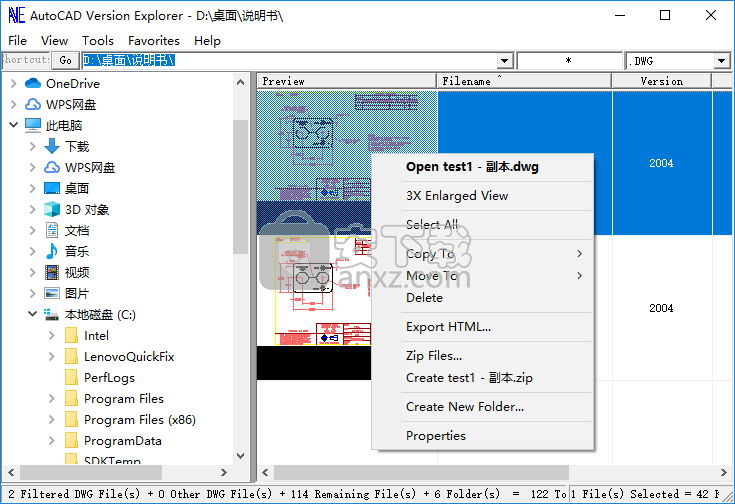735x504 pixels.
Task: Click the Go button
Action: click(x=66, y=60)
